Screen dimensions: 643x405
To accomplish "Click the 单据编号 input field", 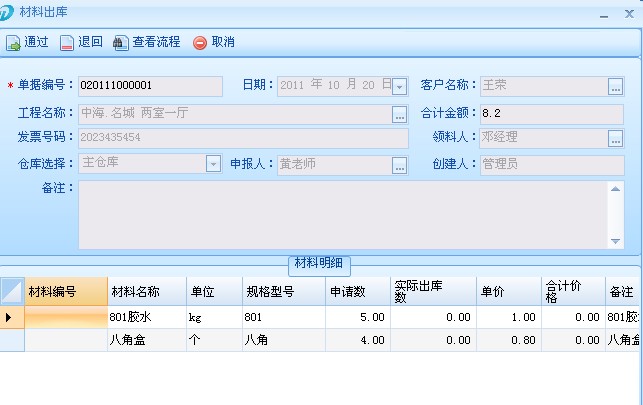I will pos(150,87).
